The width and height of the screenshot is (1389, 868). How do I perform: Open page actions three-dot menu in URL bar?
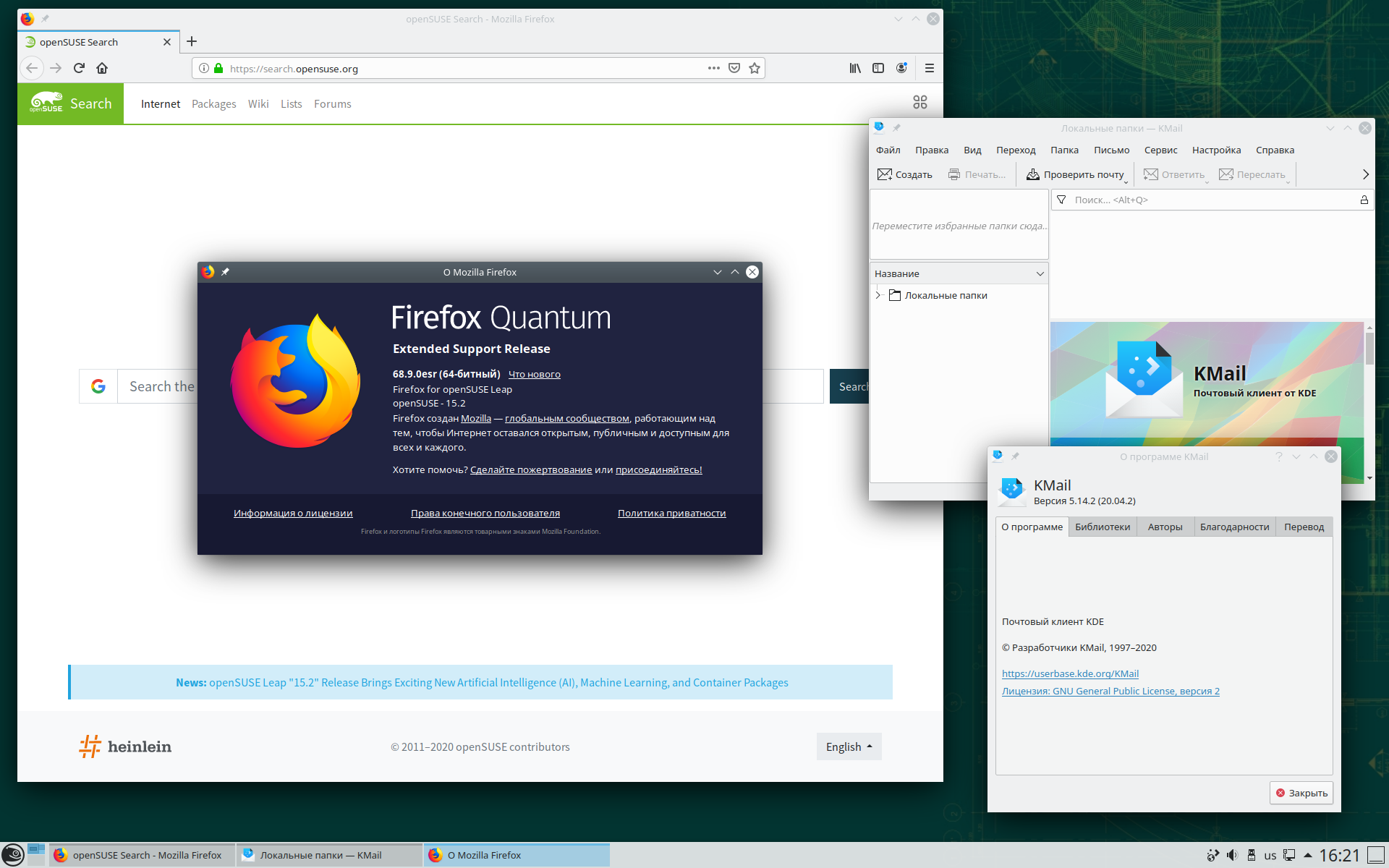pos(714,68)
